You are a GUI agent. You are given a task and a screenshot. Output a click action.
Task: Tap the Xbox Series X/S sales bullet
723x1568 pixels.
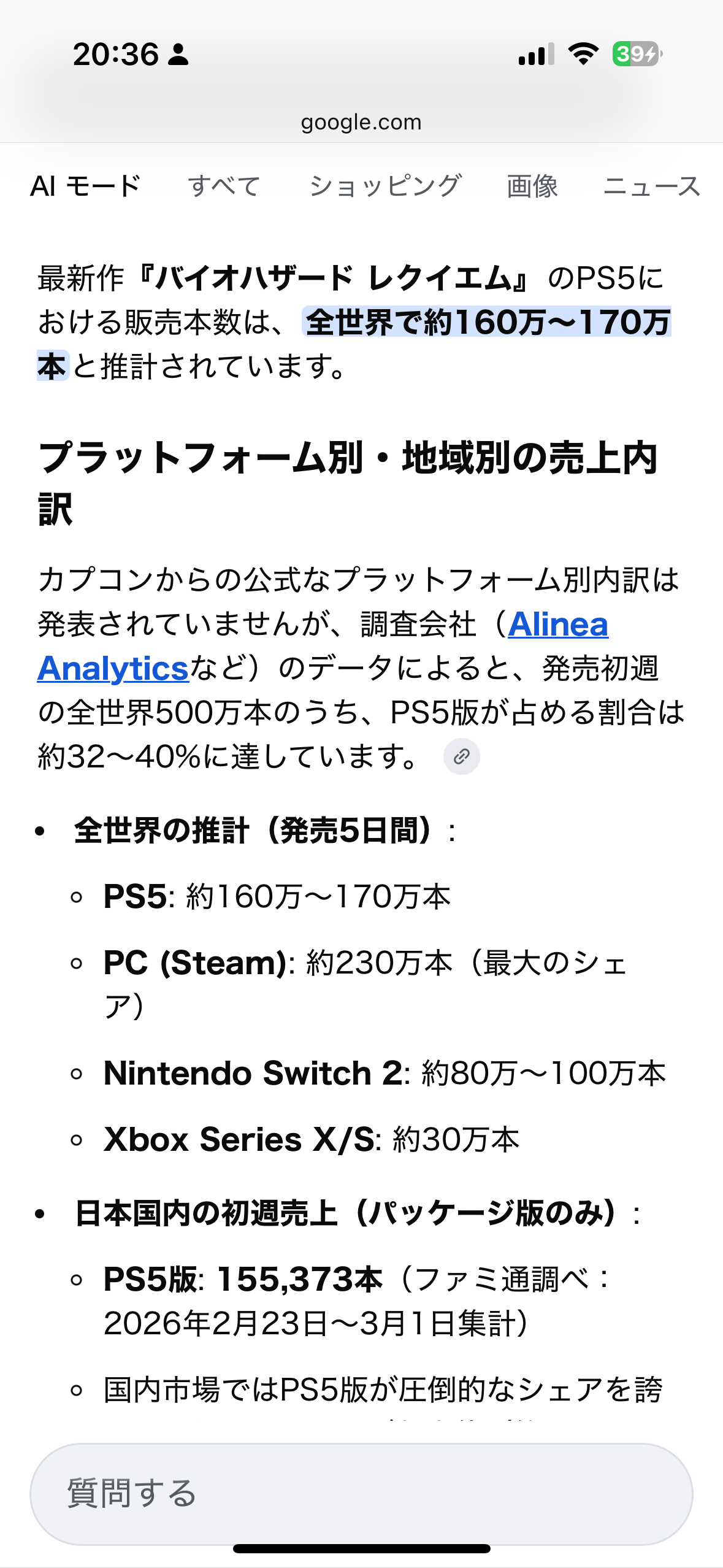tap(312, 1140)
